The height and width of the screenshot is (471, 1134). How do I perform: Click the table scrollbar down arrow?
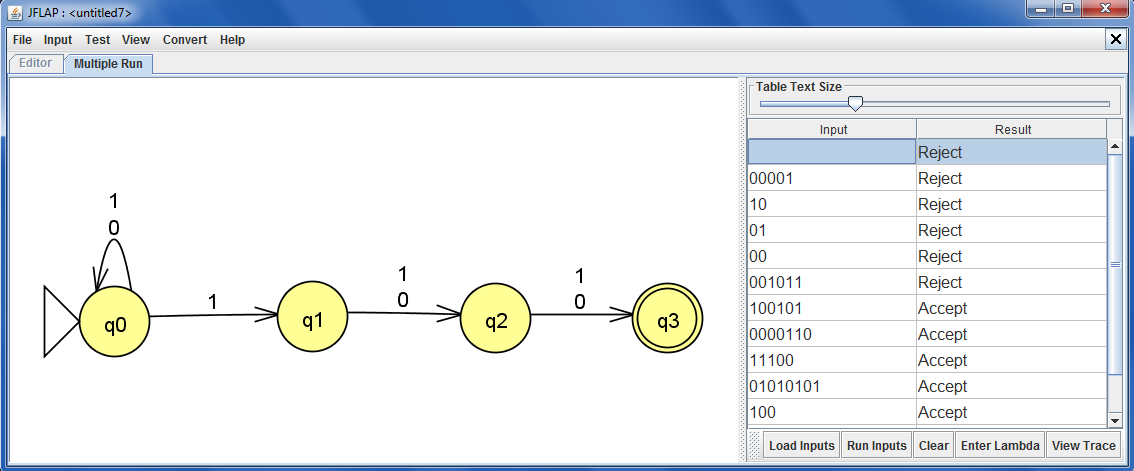coord(1115,420)
